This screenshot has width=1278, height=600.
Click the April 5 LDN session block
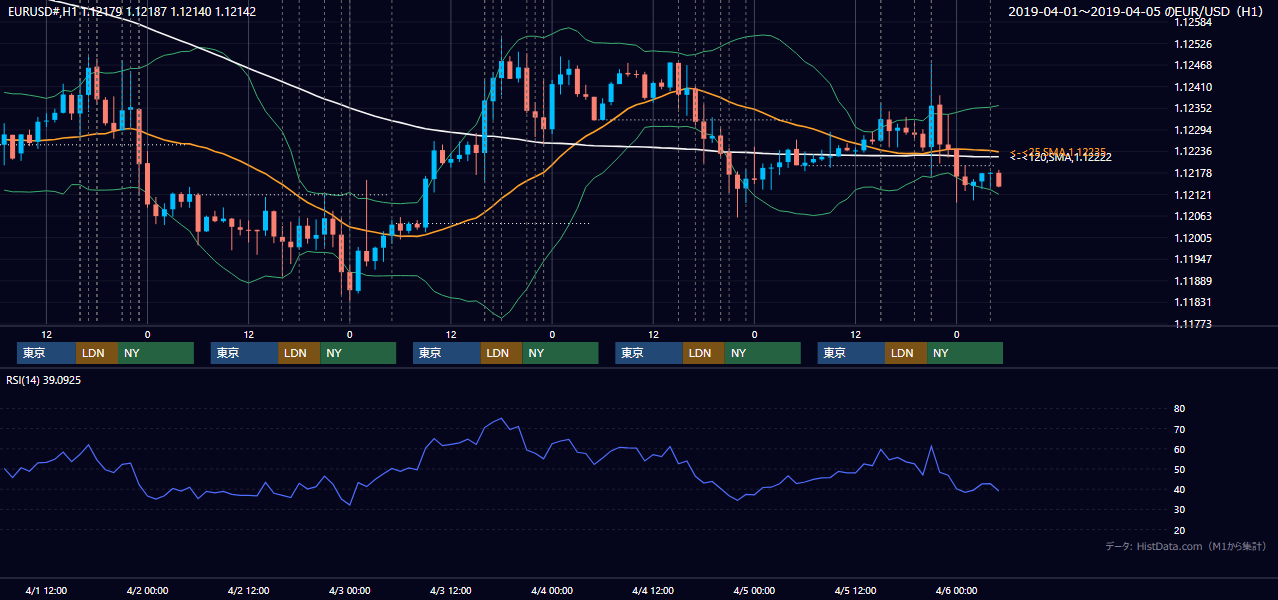(x=906, y=353)
